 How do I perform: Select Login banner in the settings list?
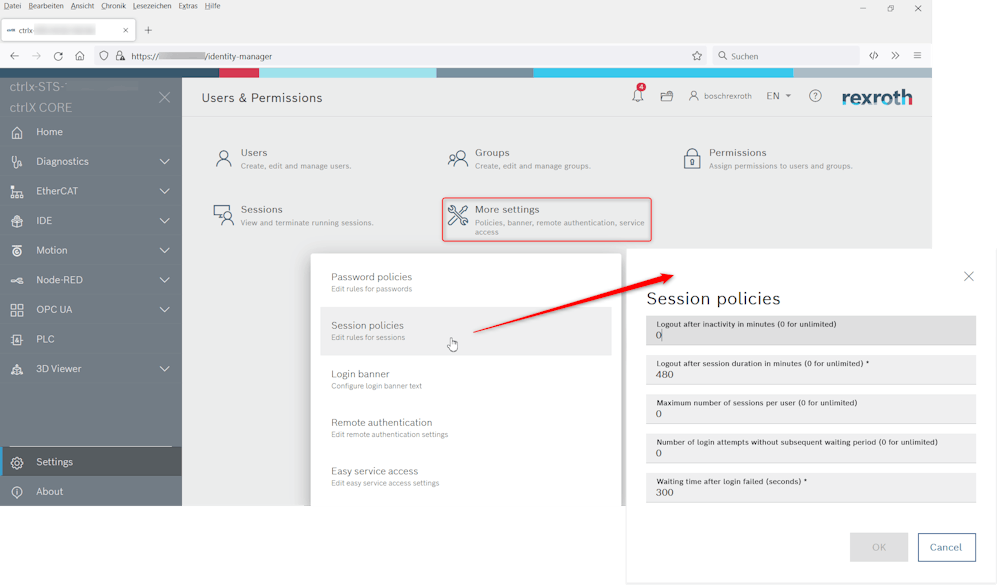[360, 379]
